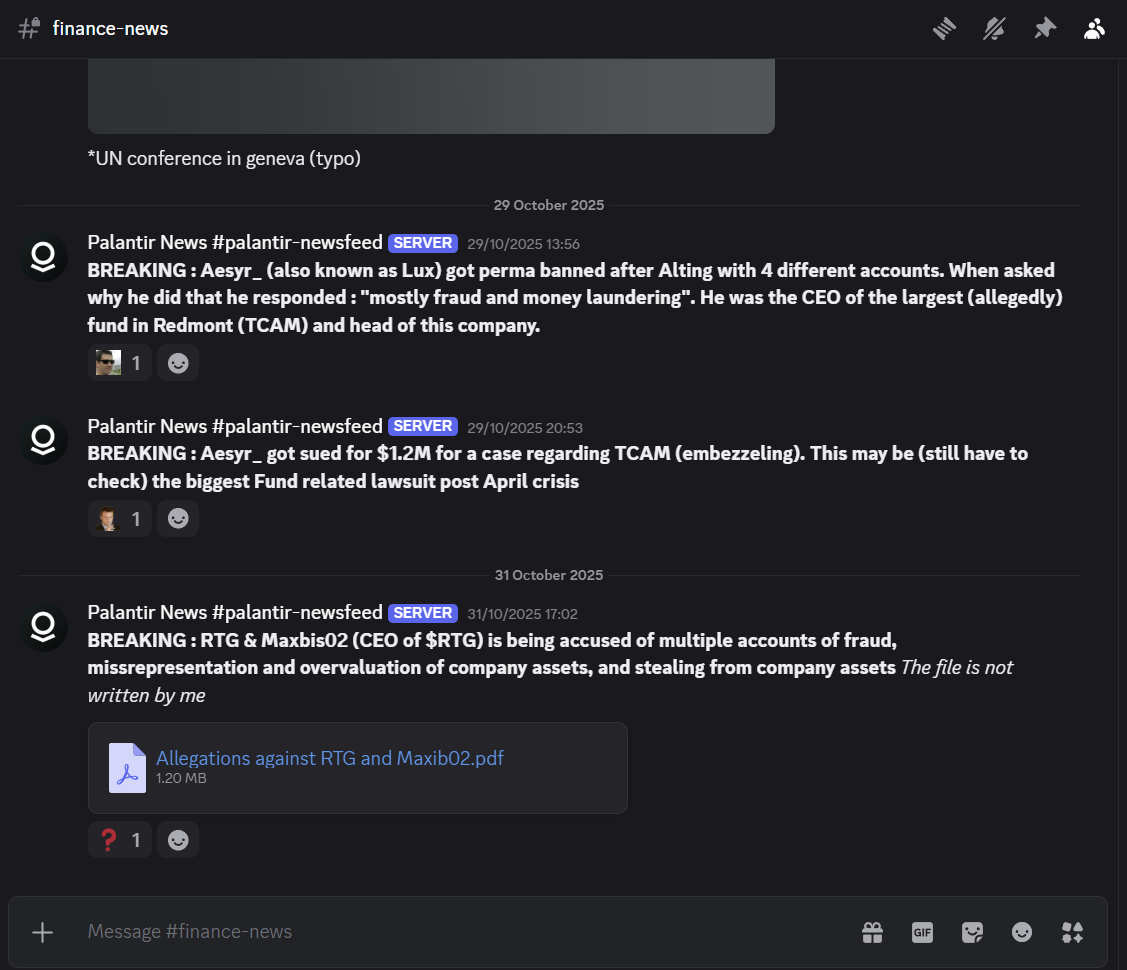The image size is (1127, 970).
Task: Open the gift sending icon
Action: (x=872, y=932)
